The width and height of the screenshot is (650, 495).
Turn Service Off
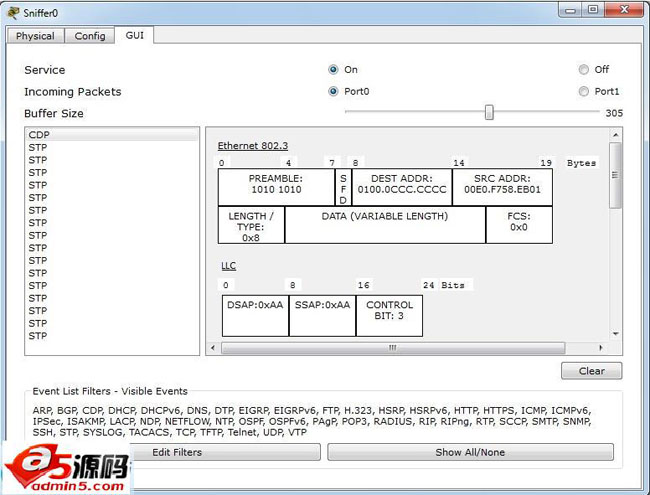coord(584,70)
